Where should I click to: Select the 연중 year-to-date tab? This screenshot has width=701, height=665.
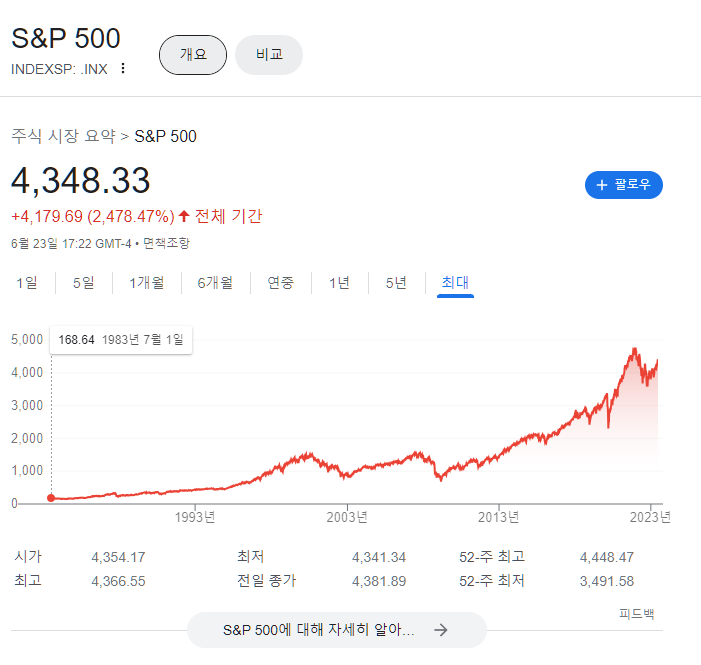tap(280, 283)
